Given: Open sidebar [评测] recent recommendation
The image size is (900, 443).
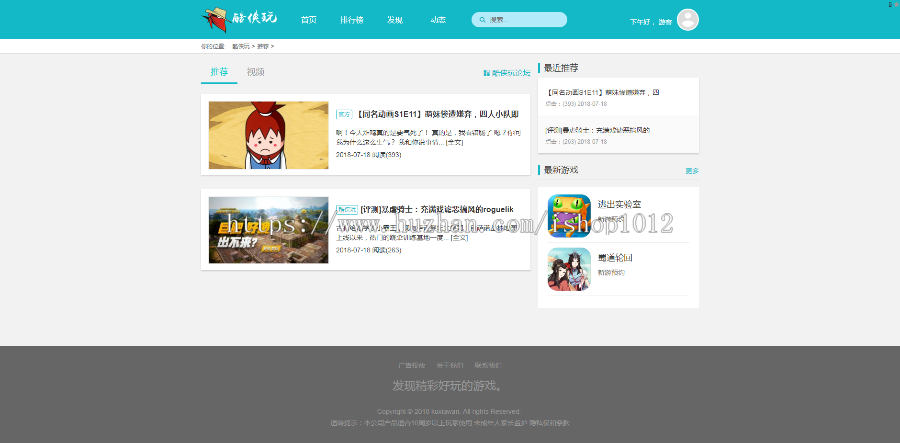Looking at the screenshot, I should pyautogui.click(x=598, y=130).
